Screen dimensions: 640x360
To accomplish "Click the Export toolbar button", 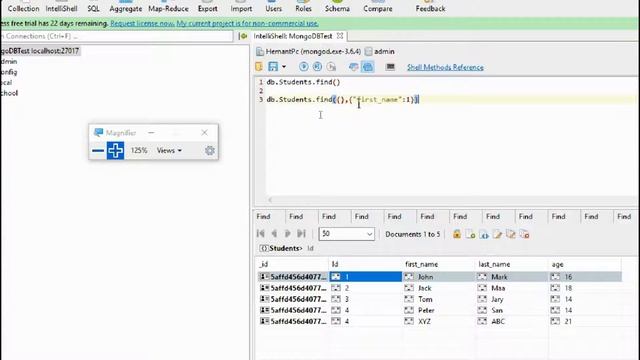I will (x=207, y=8).
